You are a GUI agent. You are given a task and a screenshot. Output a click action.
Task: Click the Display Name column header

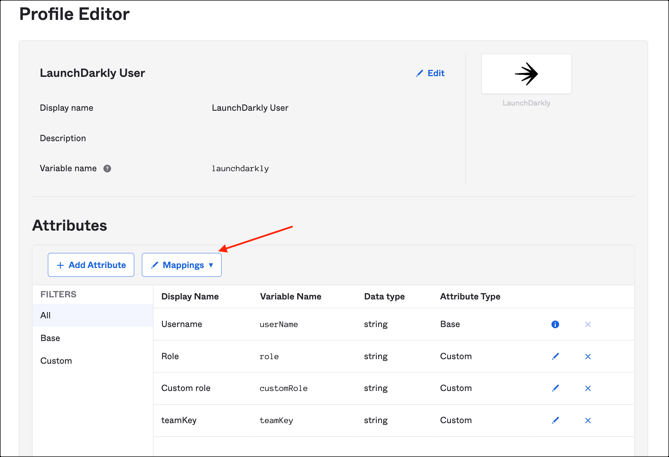tap(190, 296)
